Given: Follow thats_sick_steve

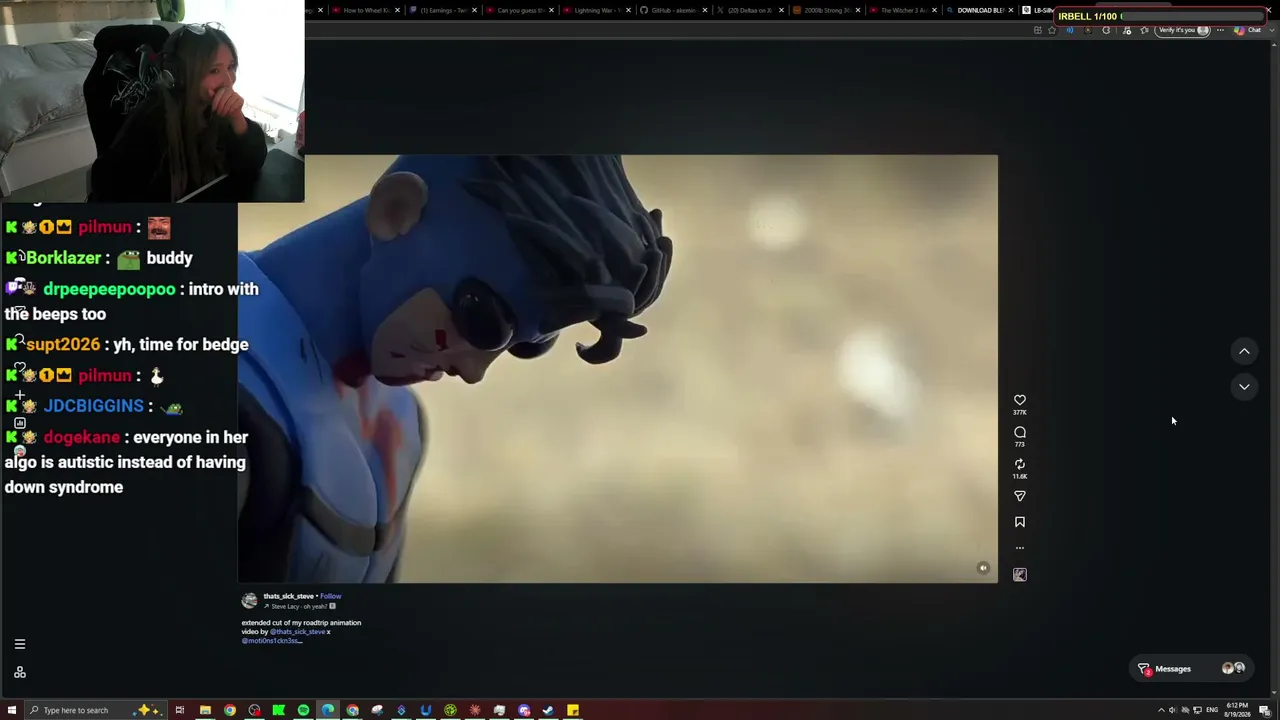Looking at the screenshot, I should [x=331, y=596].
